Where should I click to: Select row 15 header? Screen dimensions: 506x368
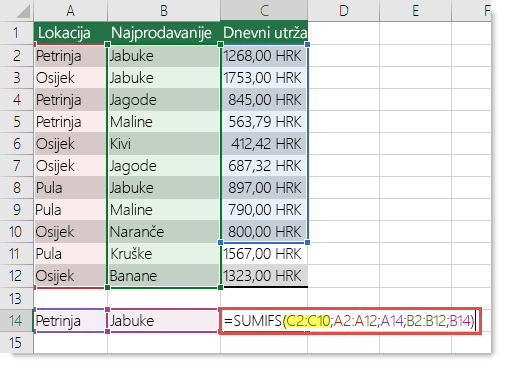[x=16, y=343]
